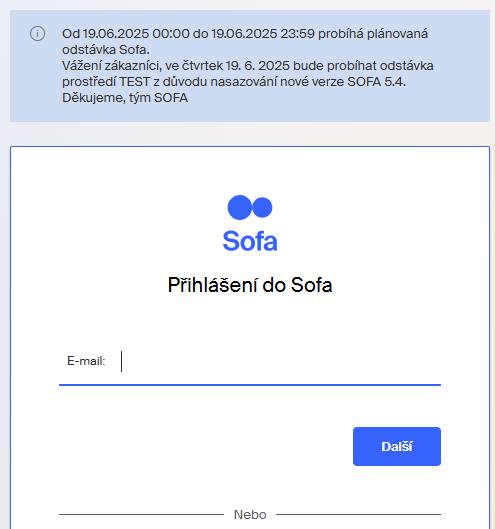
Task: Click the E-mail field label
Action: point(86,361)
